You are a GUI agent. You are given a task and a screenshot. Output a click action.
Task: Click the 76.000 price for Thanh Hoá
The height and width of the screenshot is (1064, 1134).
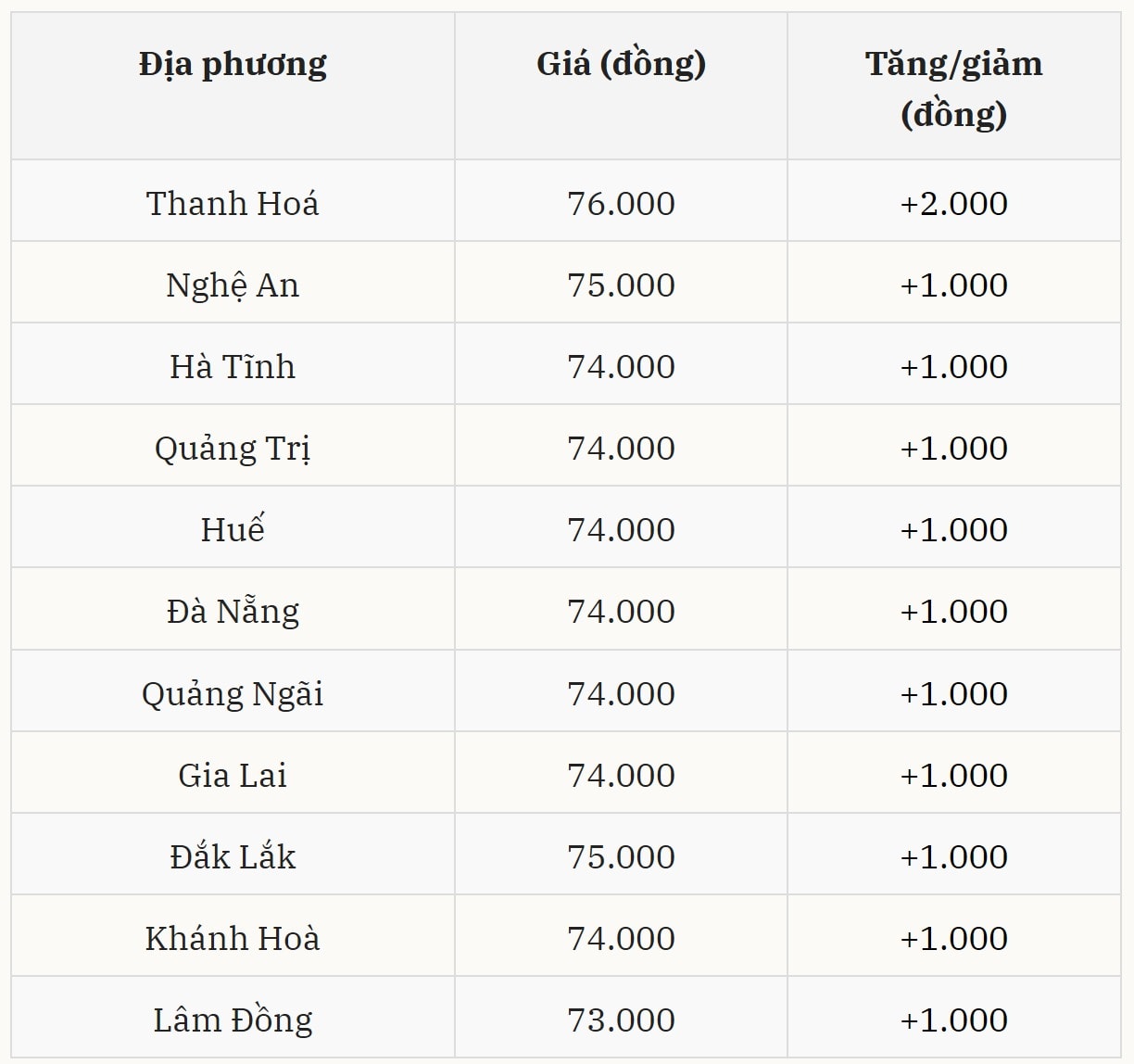point(621,203)
